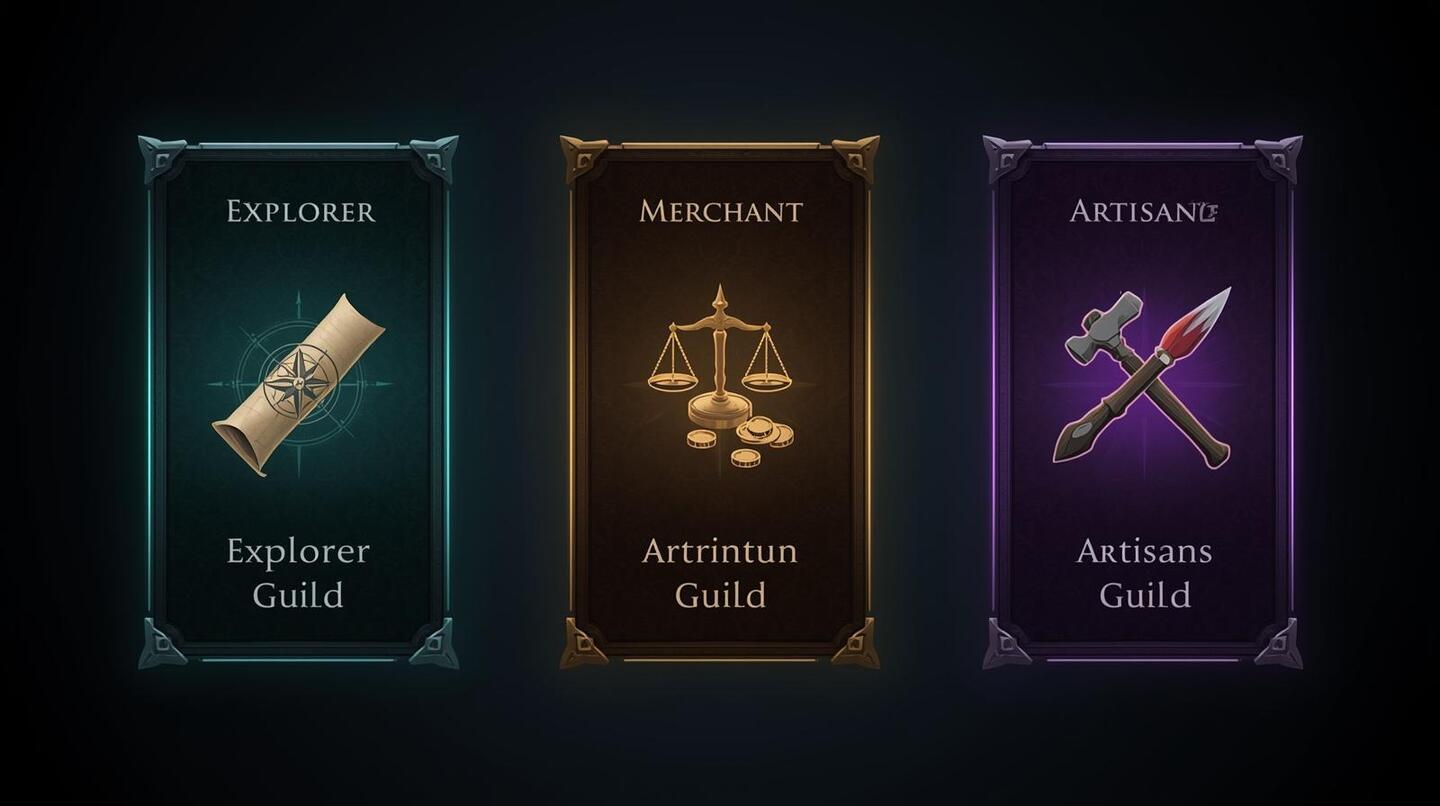The height and width of the screenshot is (806, 1440).
Task: Click the rolled map scroll icon
Action: pyautogui.click(x=298, y=384)
